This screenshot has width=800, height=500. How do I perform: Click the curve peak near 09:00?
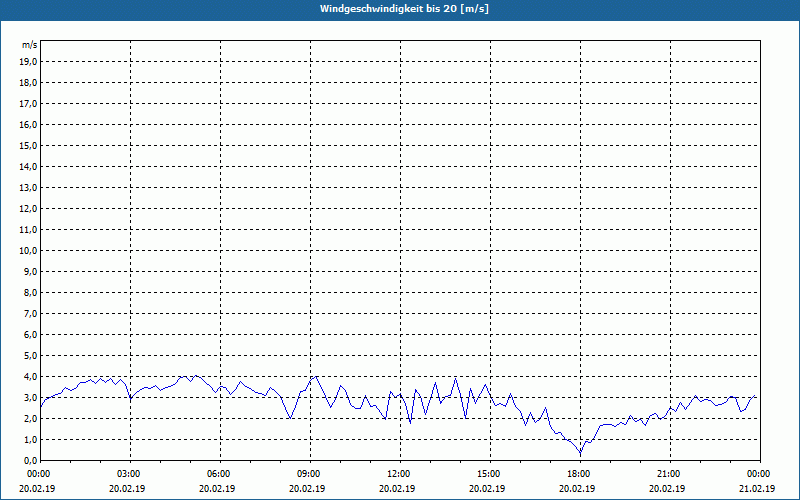pyautogui.click(x=316, y=377)
